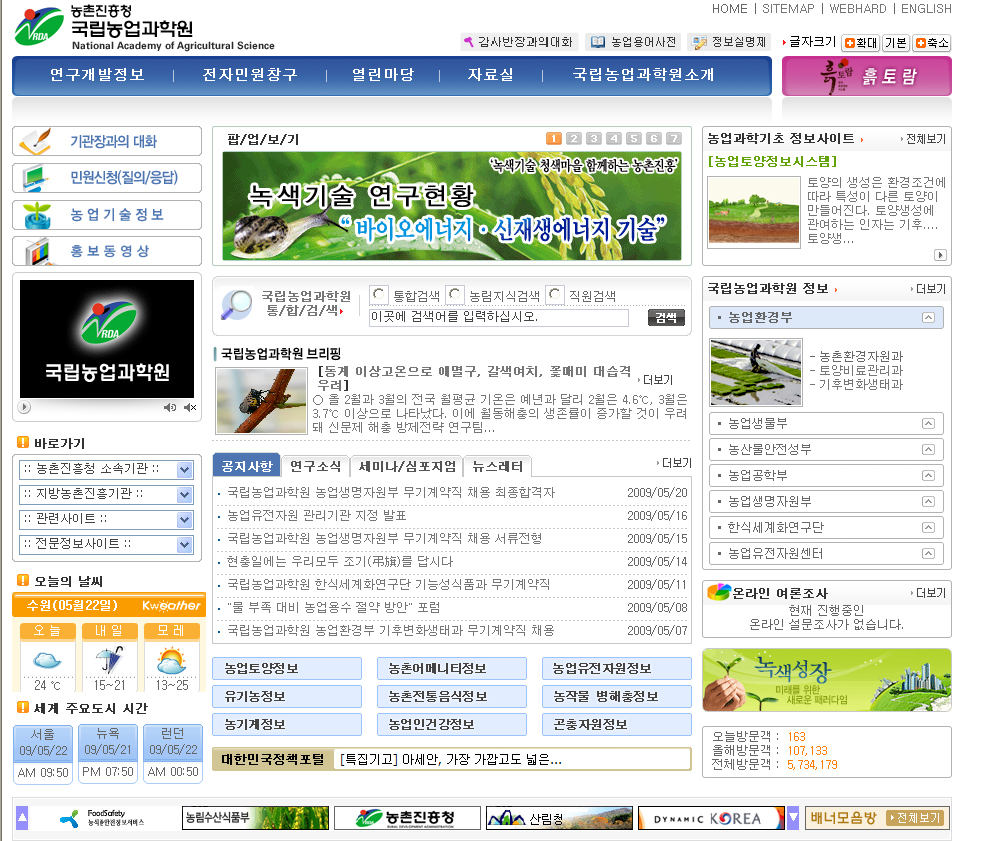Open the 농업용어사전 dictionary icon link
This screenshot has width=994, height=841.
coord(598,42)
